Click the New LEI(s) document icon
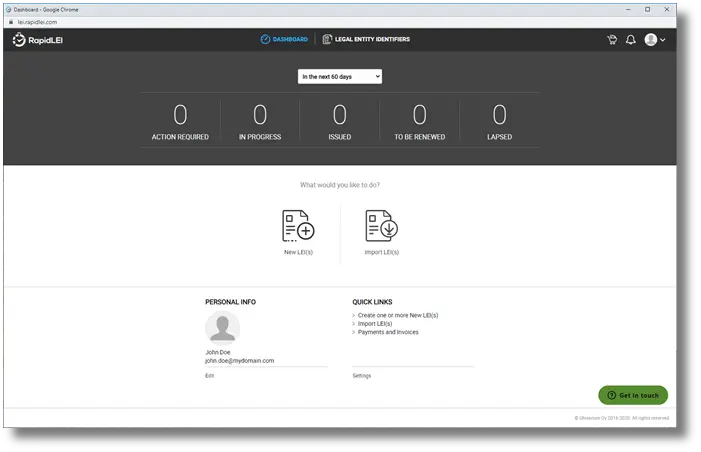This screenshot has width=701, height=452. (298, 226)
